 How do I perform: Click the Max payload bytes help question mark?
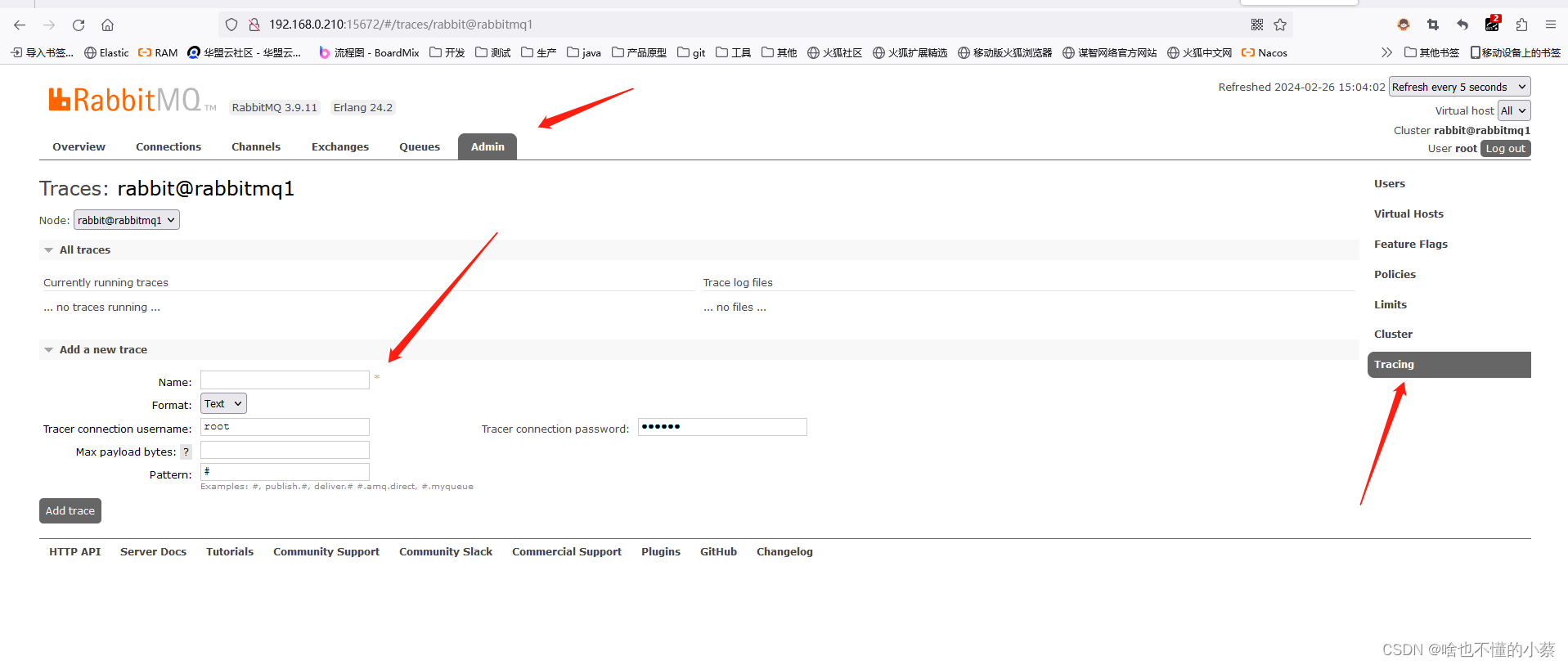coord(186,452)
